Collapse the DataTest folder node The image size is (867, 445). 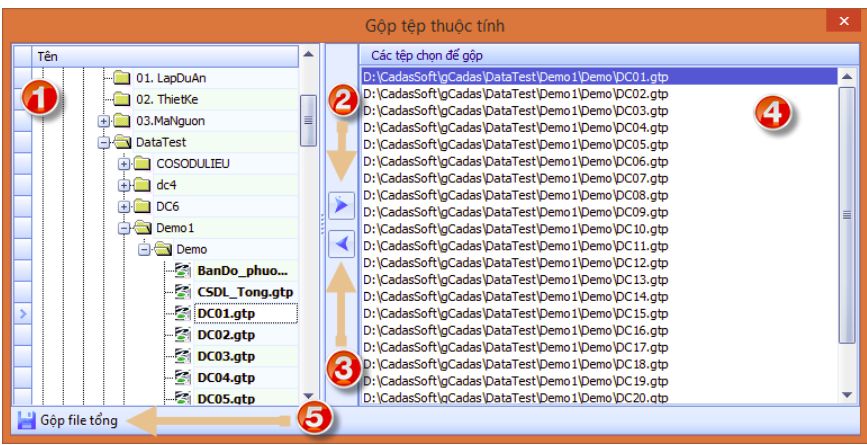click(x=103, y=143)
